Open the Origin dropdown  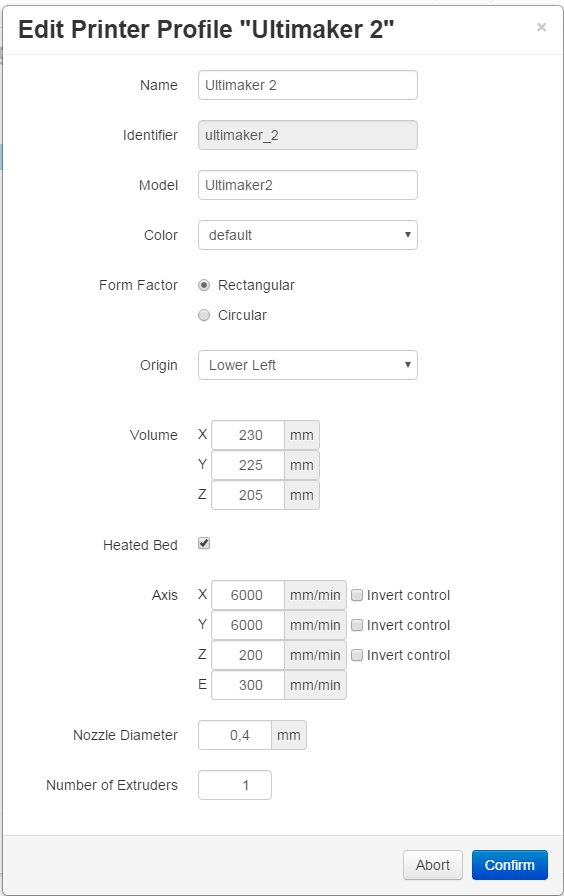click(308, 365)
